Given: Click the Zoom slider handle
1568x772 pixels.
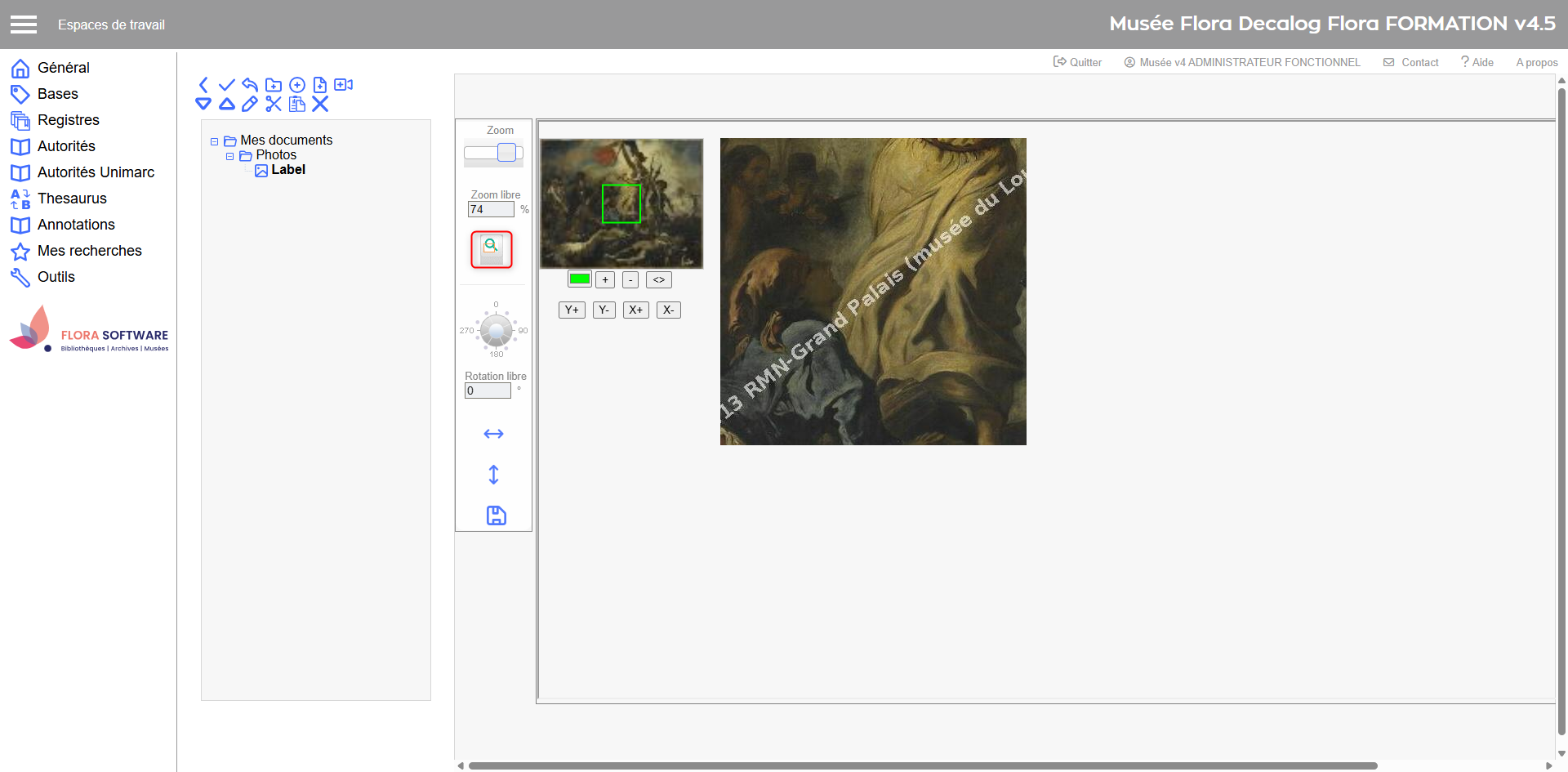Looking at the screenshot, I should pyautogui.click(x=506, y=153).
